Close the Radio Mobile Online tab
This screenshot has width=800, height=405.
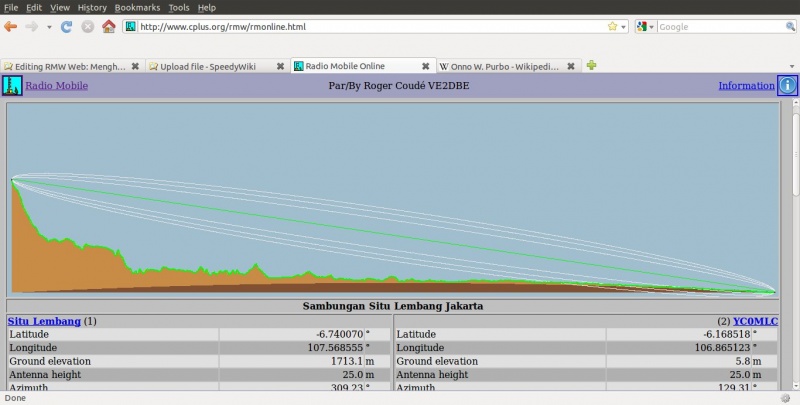[x=426, y=66]
